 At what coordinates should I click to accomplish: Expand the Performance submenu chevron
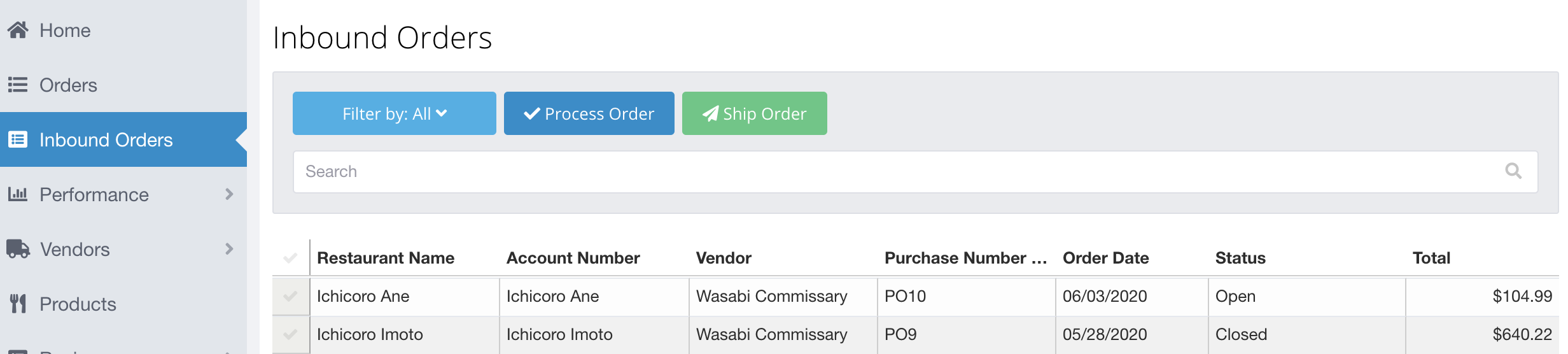point(229,194)
